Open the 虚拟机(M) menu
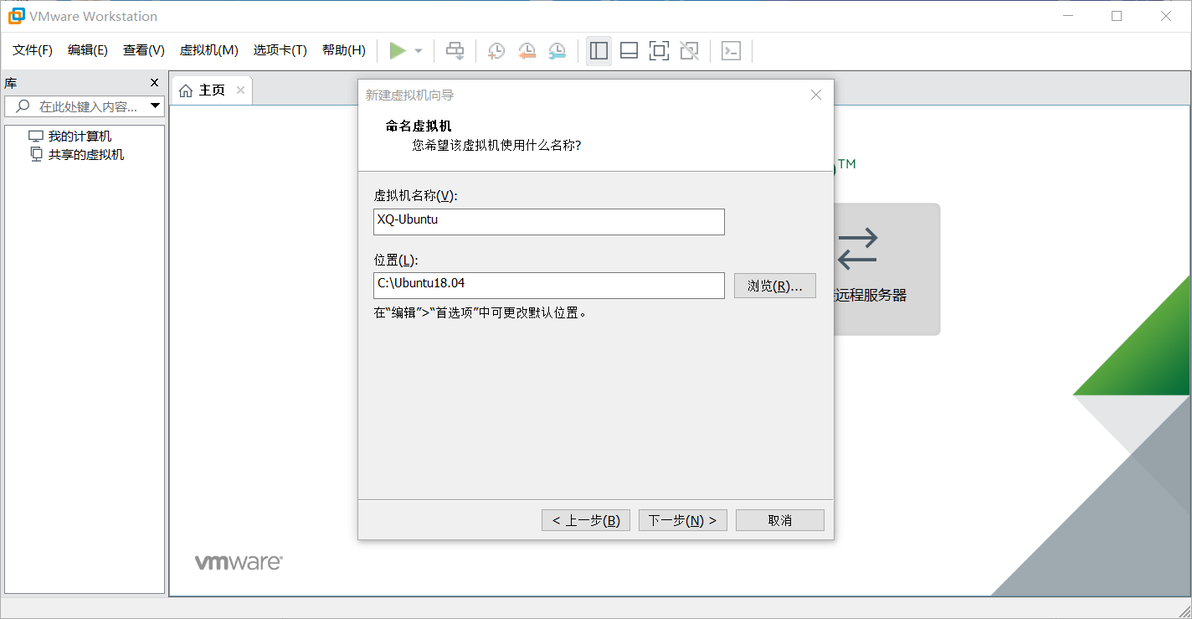 [209, 50]
